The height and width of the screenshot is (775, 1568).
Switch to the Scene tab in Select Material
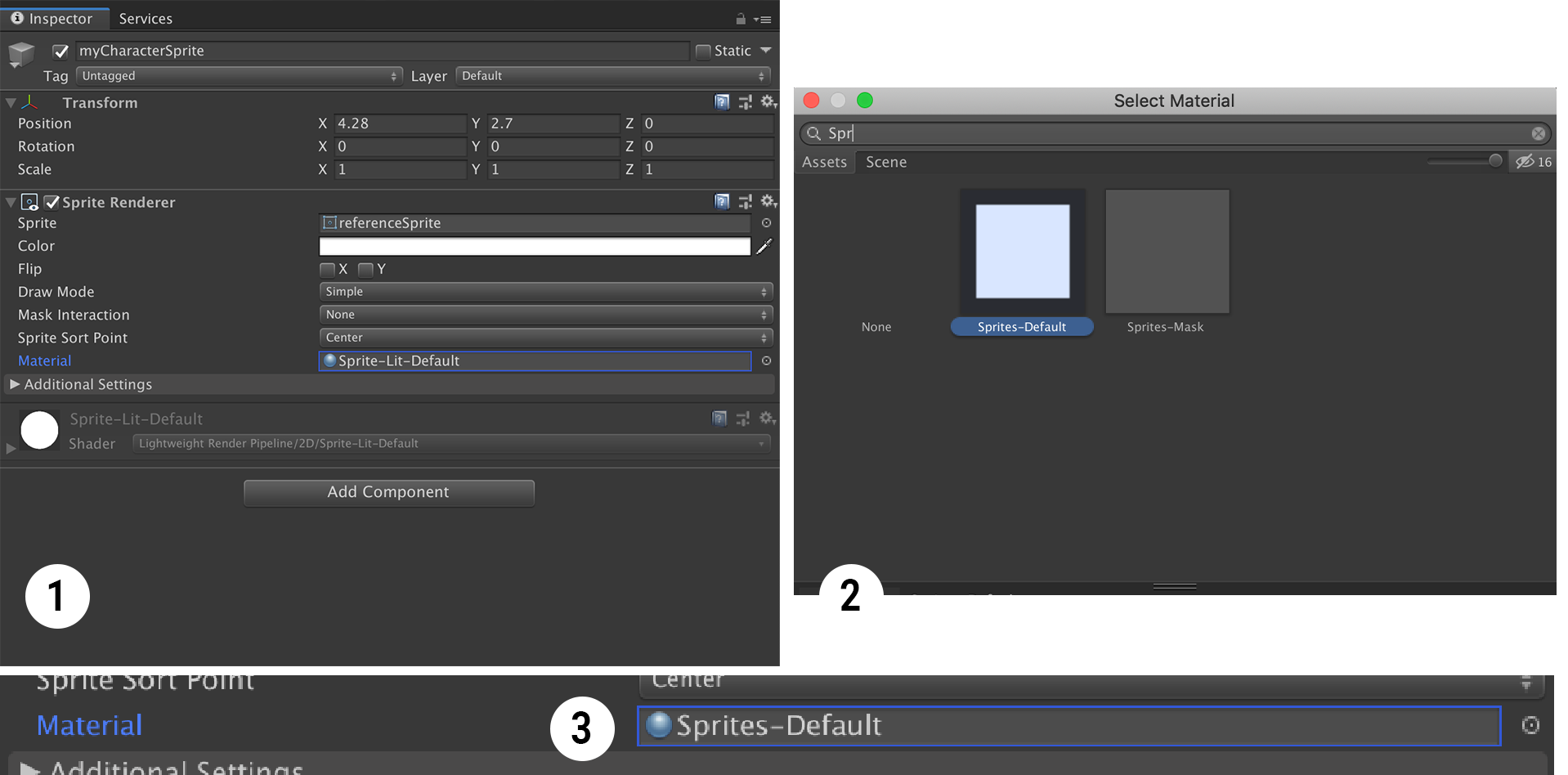click(885, 161)
